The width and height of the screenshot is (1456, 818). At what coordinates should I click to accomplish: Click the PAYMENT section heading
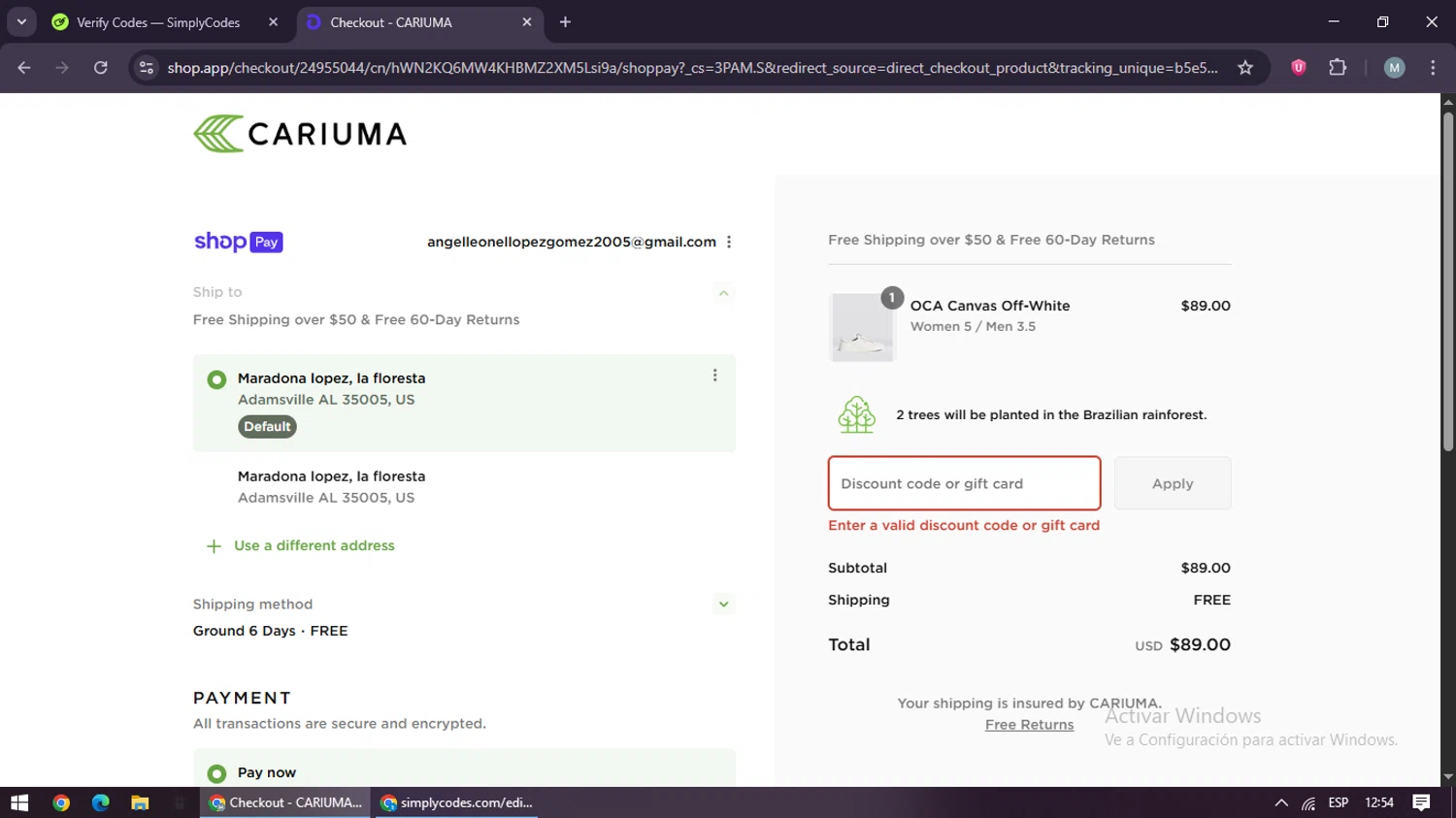(x=242, y=698)
